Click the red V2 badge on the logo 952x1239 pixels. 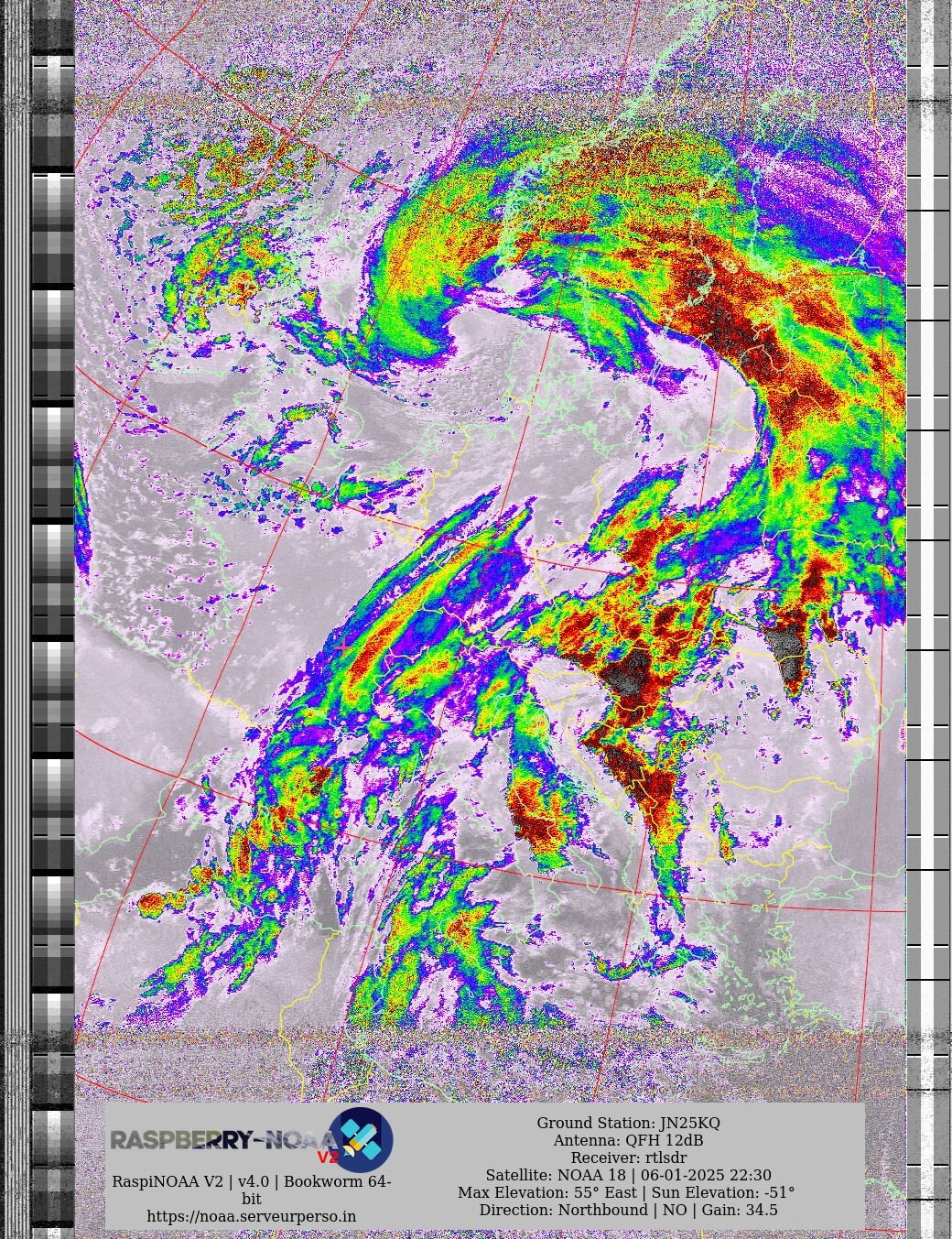click(x=327, y=1157)
